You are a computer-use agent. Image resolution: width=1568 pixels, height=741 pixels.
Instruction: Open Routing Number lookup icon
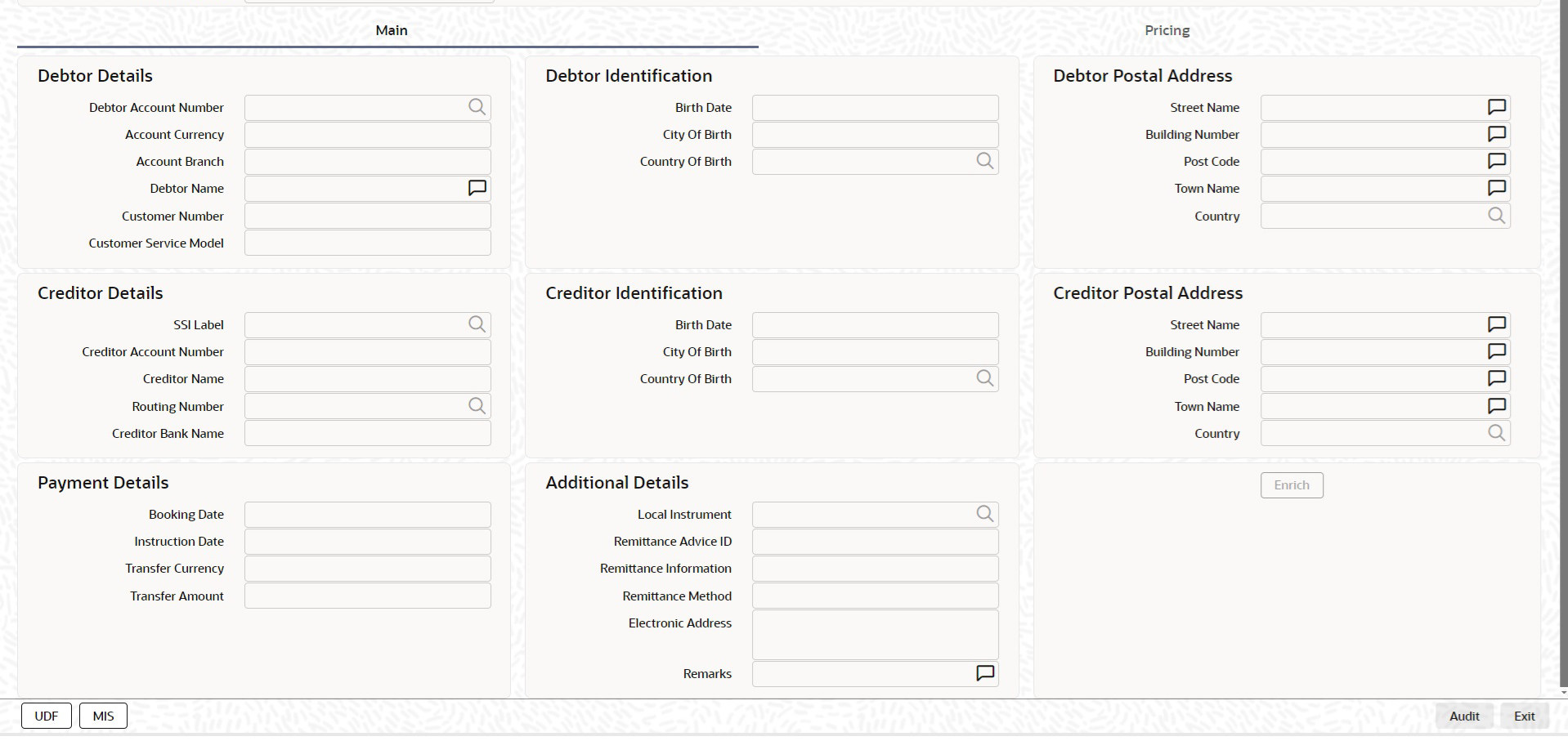coord(477,406)
